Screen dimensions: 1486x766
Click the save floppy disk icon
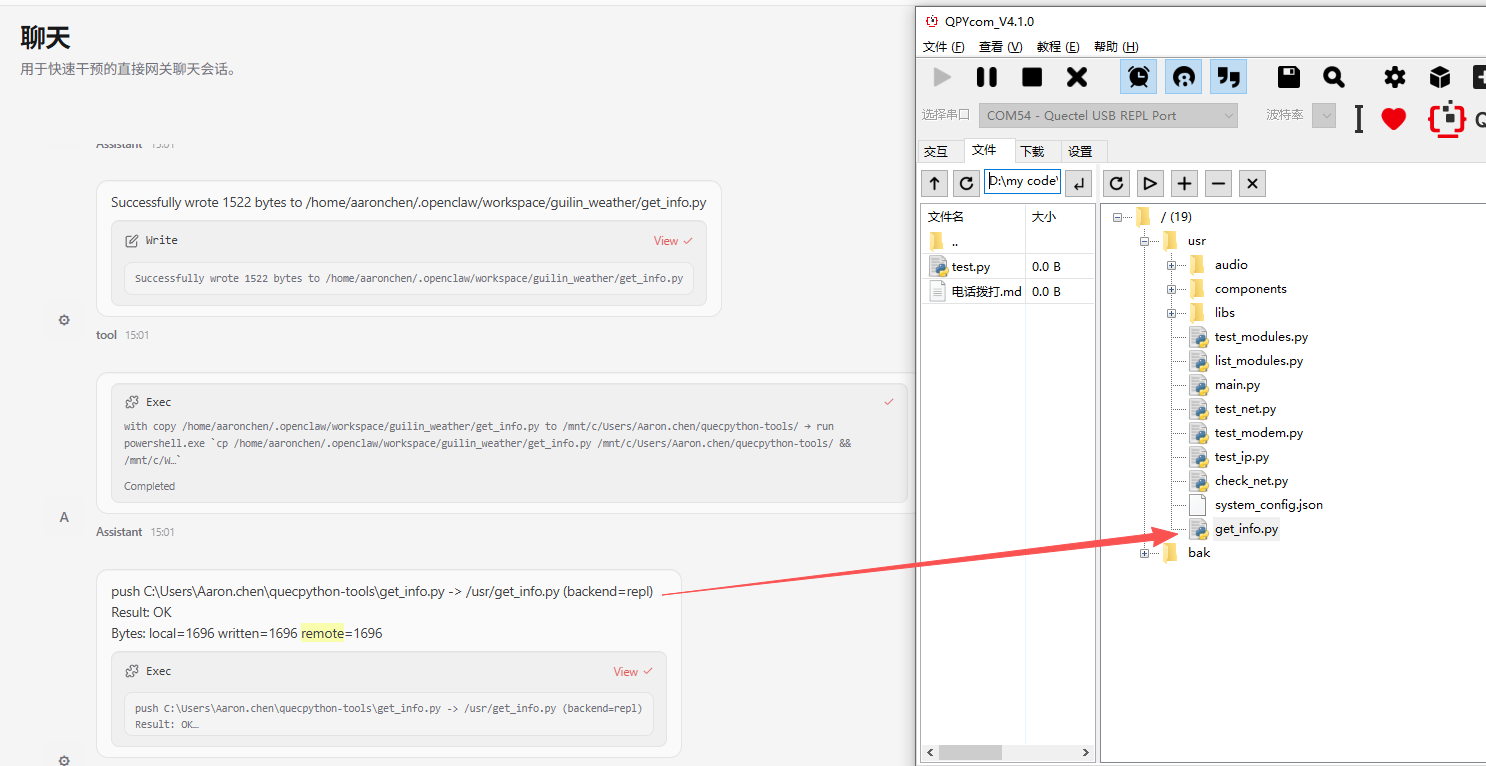click(1289, 77)
